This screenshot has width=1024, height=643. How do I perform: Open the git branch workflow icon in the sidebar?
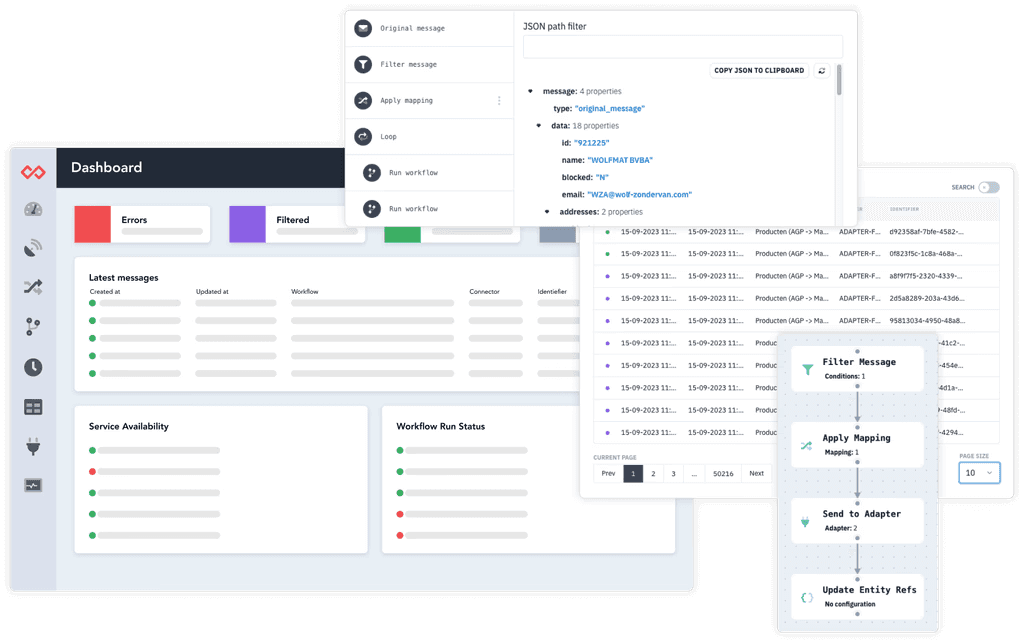click(33, 327)
